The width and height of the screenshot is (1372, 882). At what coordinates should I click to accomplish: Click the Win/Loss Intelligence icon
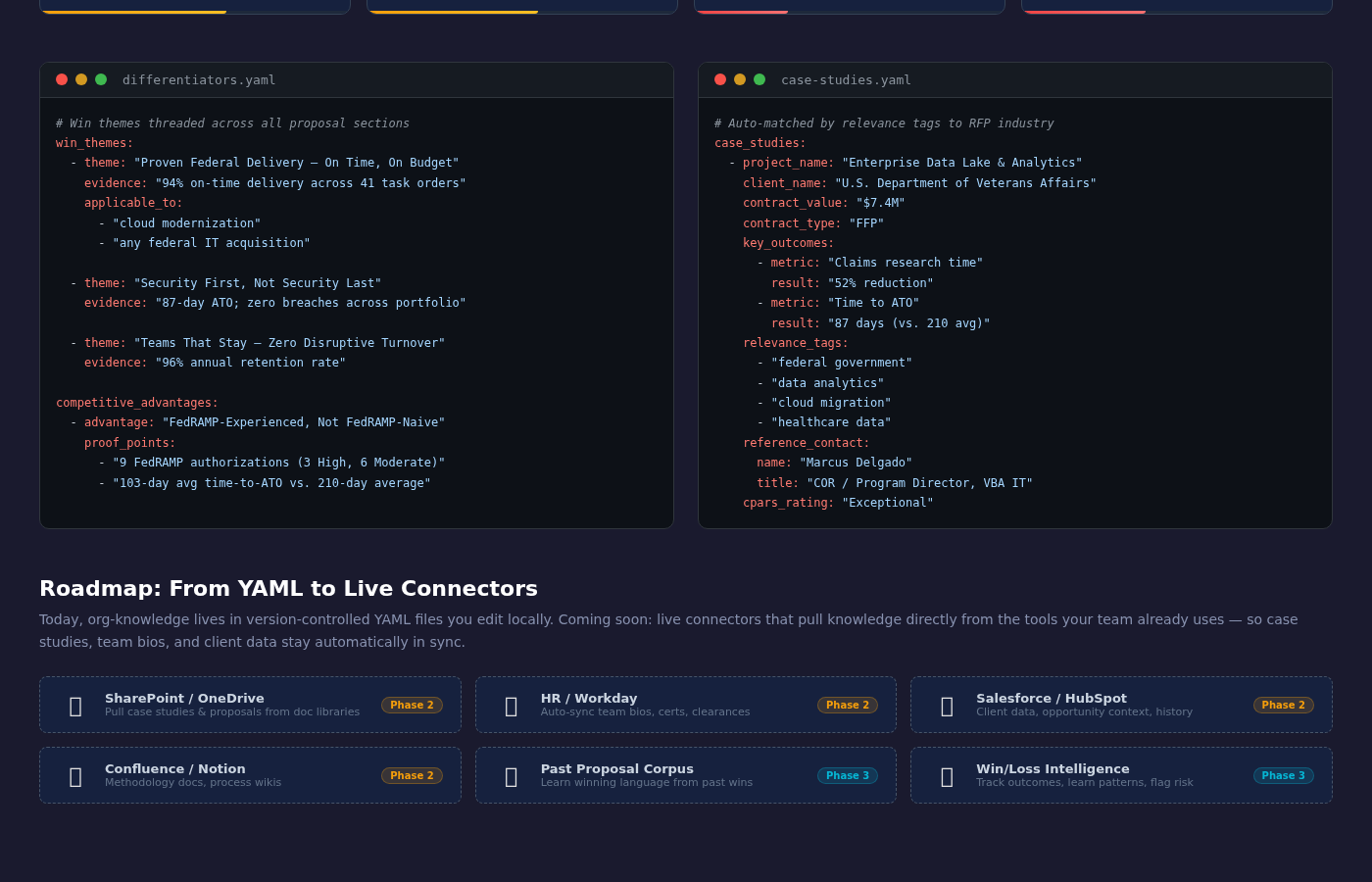click(947, 775)
